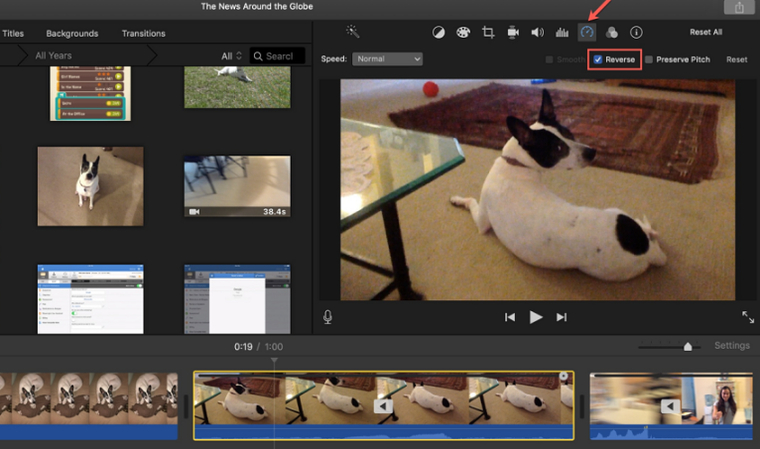Click the Reset All button
The height and width of the screenshot is (449, 760).
click(x=706, y=32)
